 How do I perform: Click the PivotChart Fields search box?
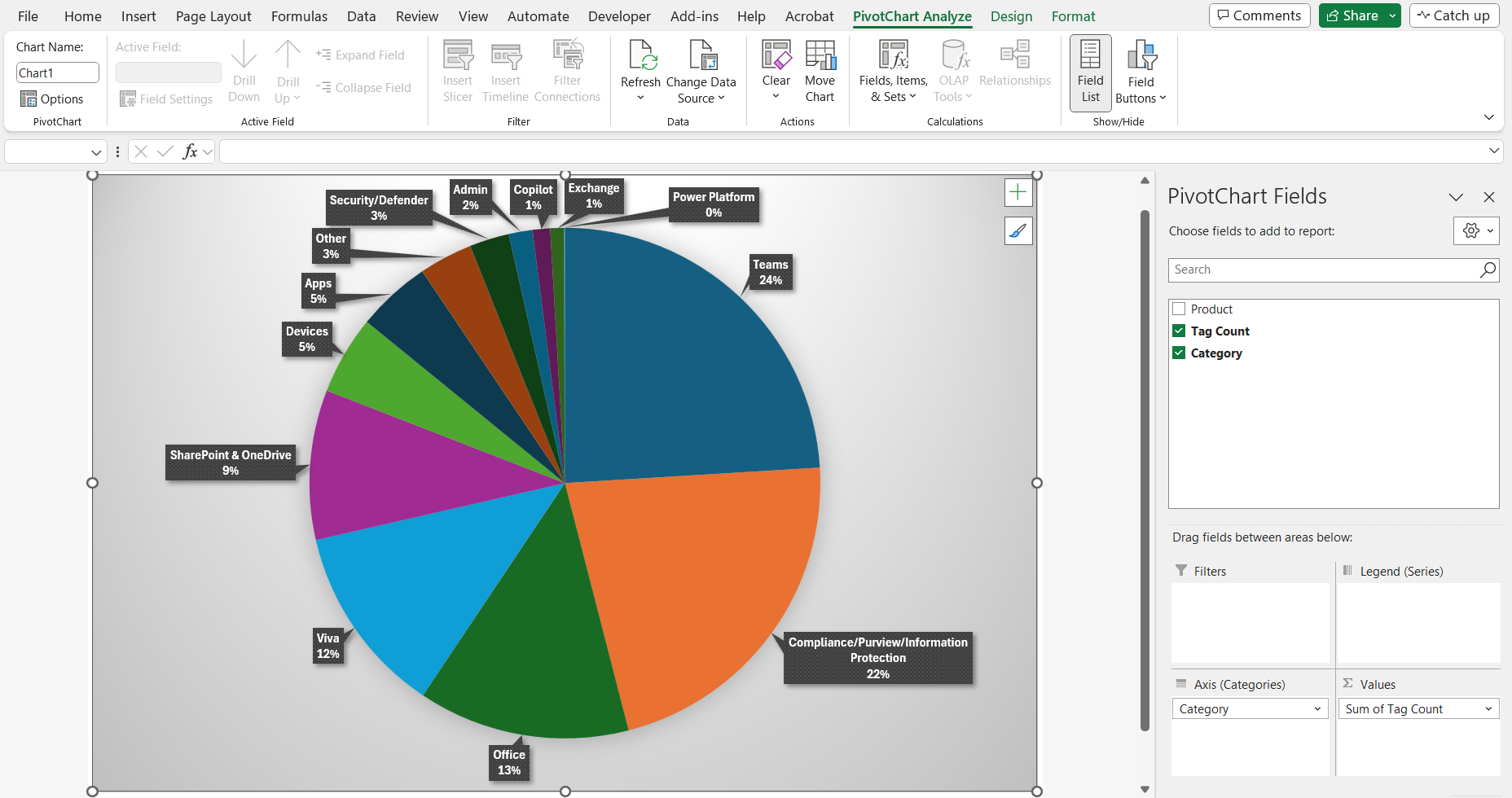(1324, 270)
